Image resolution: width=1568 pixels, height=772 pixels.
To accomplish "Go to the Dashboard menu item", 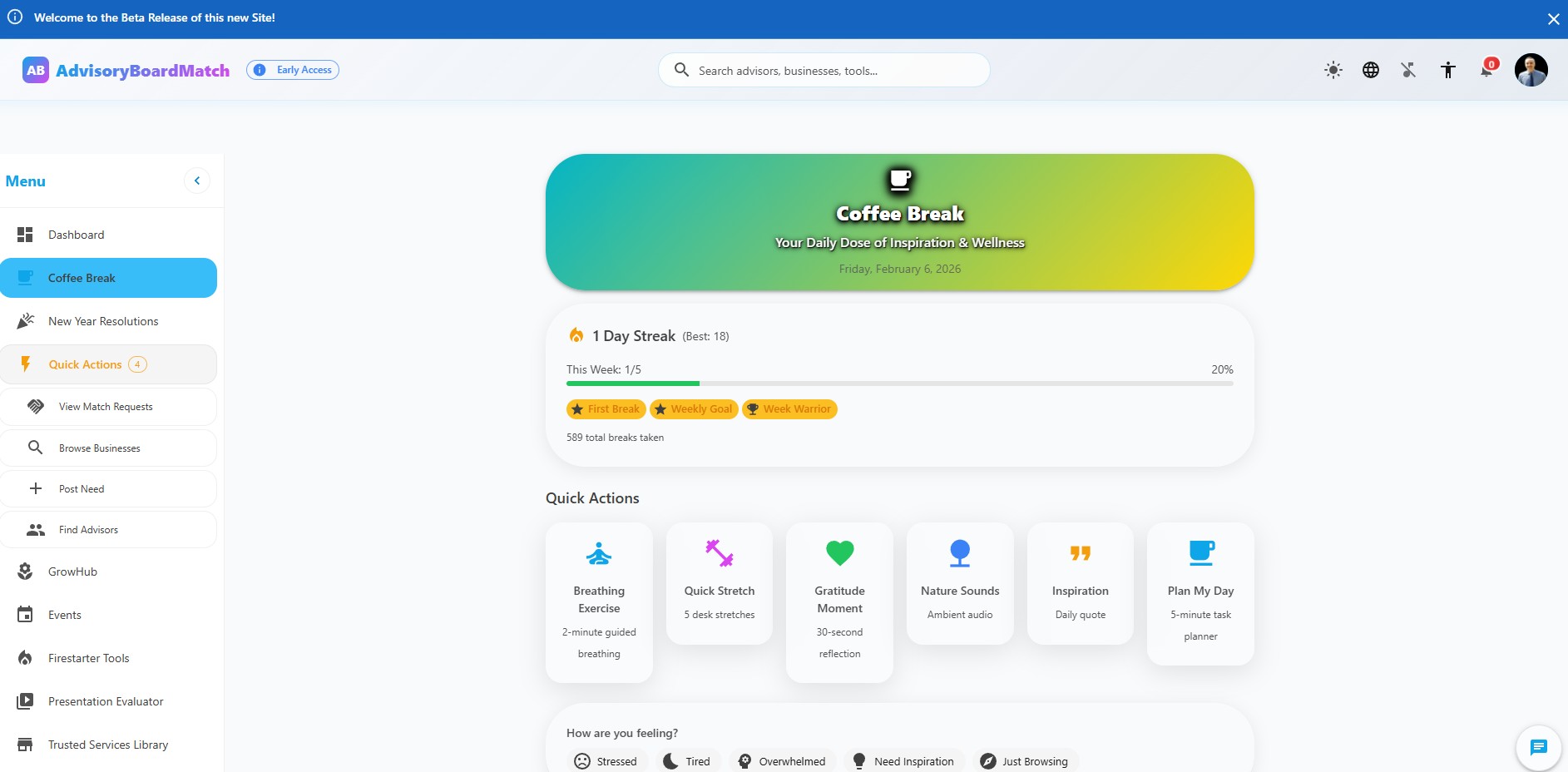I will pyautogui.click(x=76, y=235).
